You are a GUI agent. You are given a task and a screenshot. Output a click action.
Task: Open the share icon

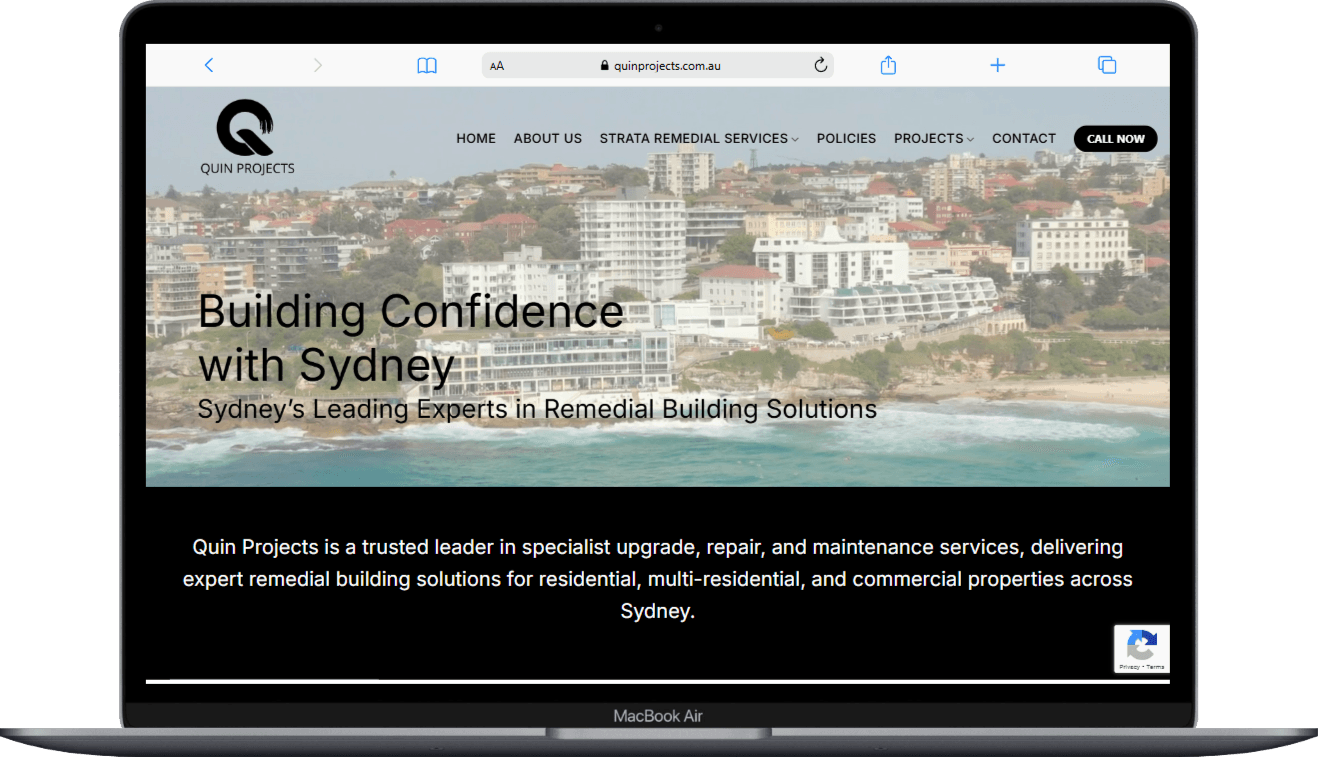pyautogui.click(x=888, y=65)
